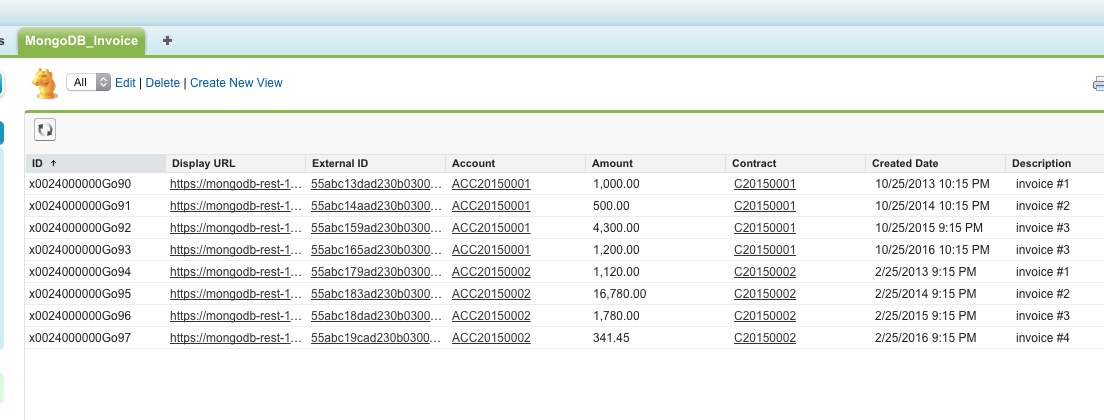Open ACC20150001 in invoice Go90 row
Image resolution: width=1104 pixels, height=420 pixels.
tap(491, 184)
